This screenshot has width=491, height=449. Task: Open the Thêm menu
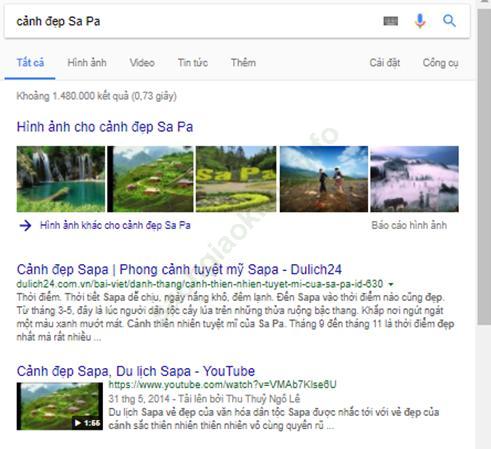pos(243,63)
